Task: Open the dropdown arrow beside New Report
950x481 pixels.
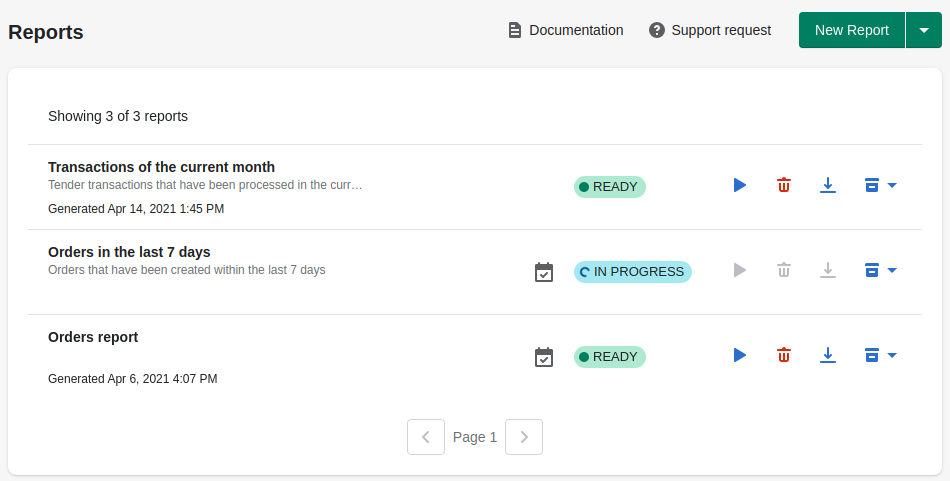Action: tap(924, 30)
